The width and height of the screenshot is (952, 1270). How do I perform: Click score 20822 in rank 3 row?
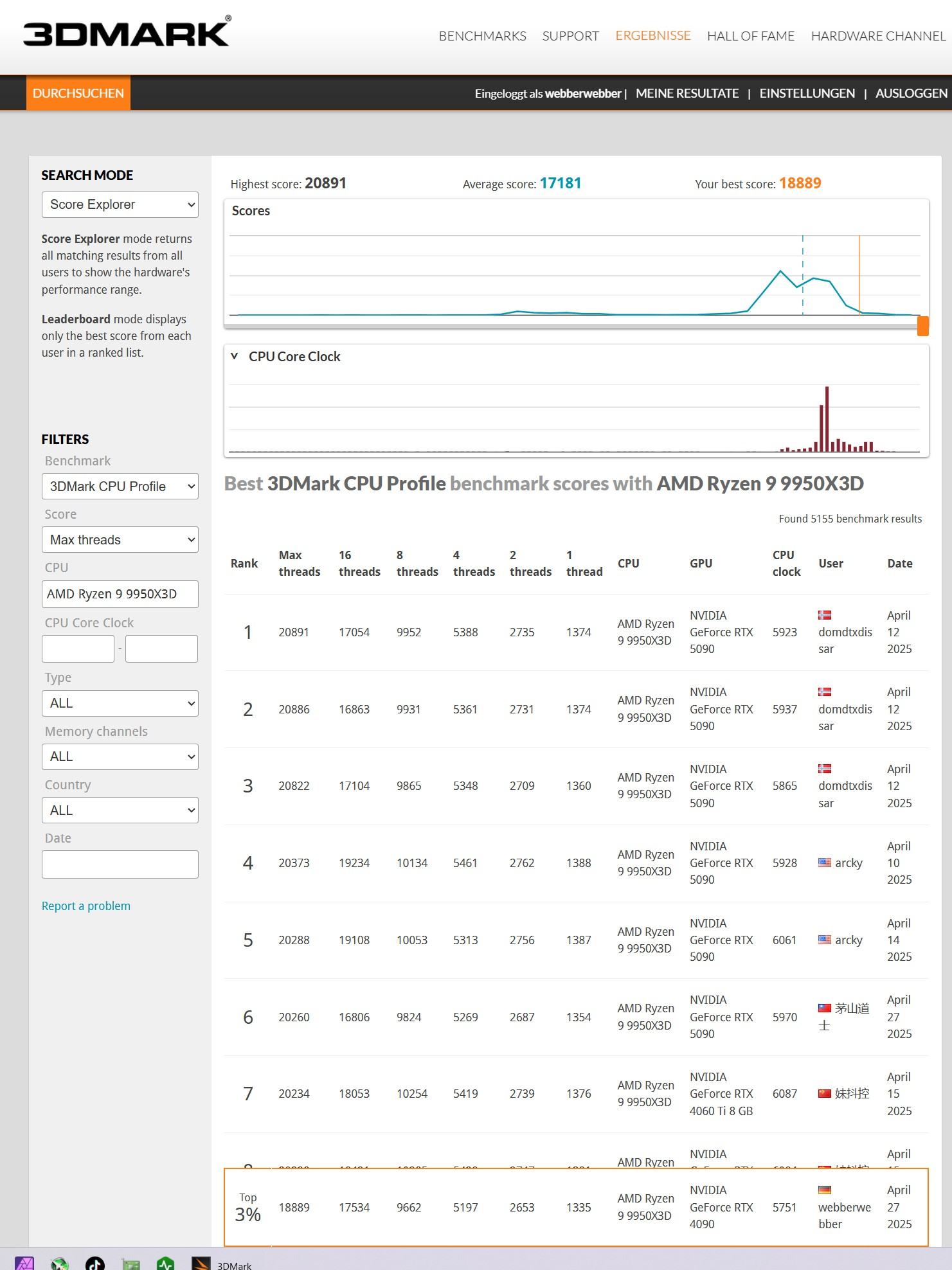point(294,785)
